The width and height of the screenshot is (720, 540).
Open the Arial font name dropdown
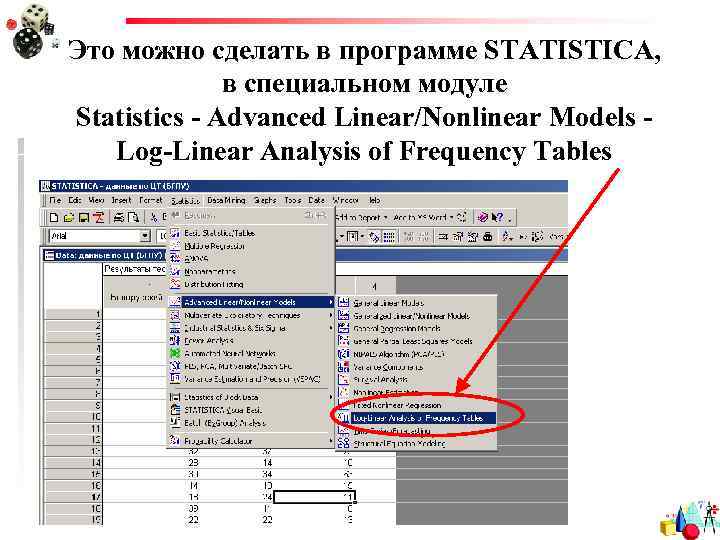(x=145, y=236)
